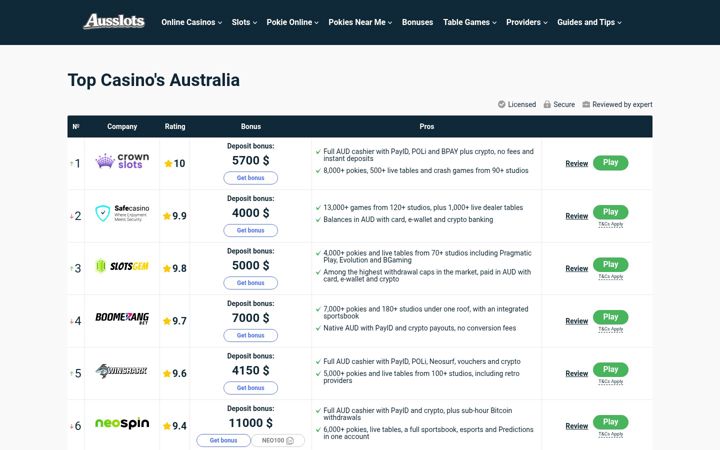720x450 pixels.
Task: Play at Neospin
Action: [610, 422]
